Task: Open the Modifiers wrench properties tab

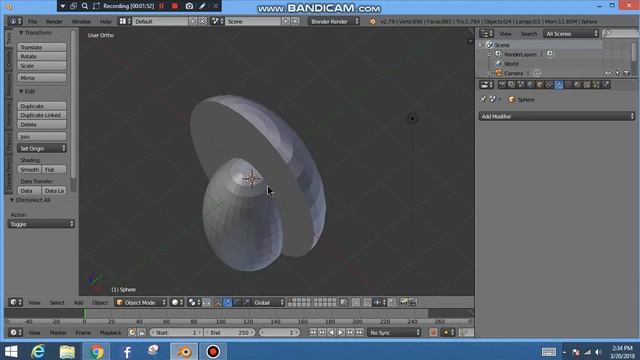Action: click(x=558, y=84)
